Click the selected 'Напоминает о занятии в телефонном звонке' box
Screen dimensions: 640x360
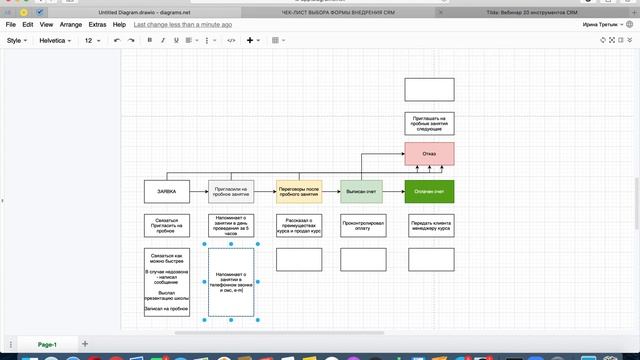pos(231,282)
